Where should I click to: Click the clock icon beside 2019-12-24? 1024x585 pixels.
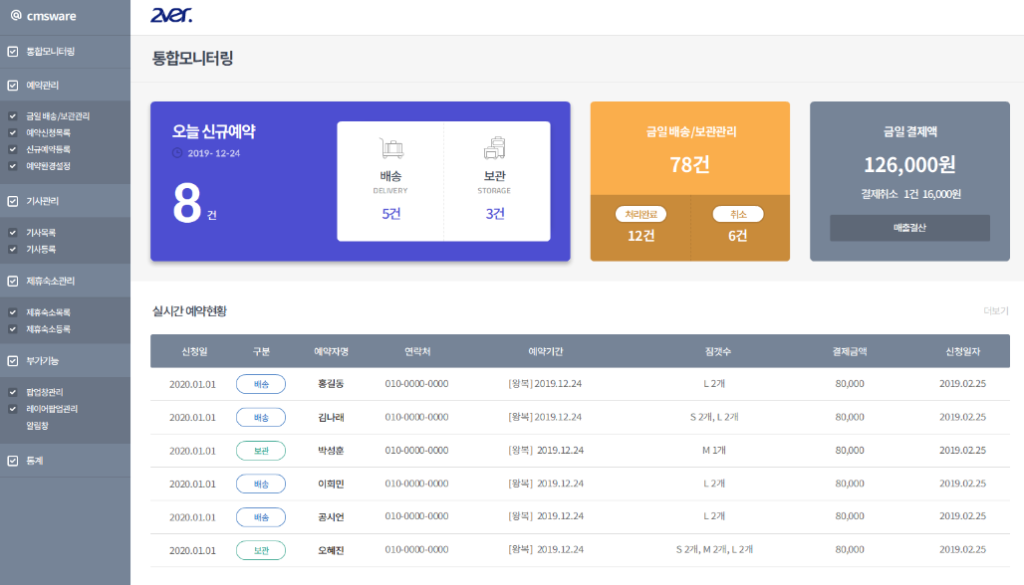[x=177, y=153]
